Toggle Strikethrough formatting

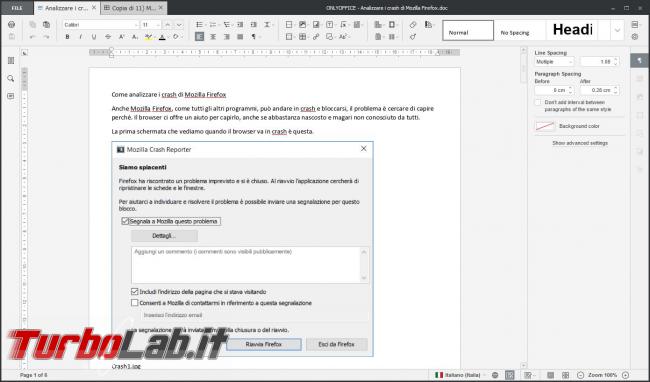click(x=108, y=37)
